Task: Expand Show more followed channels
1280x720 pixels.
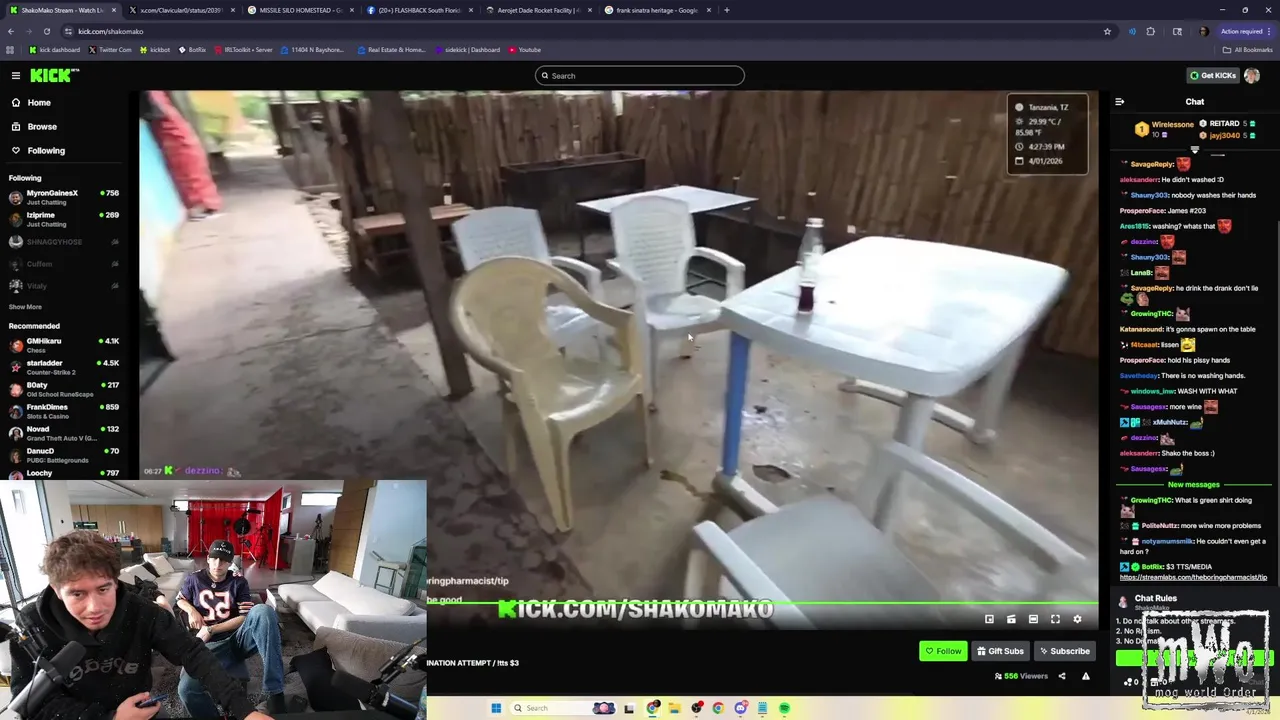Action: point(25,307)
